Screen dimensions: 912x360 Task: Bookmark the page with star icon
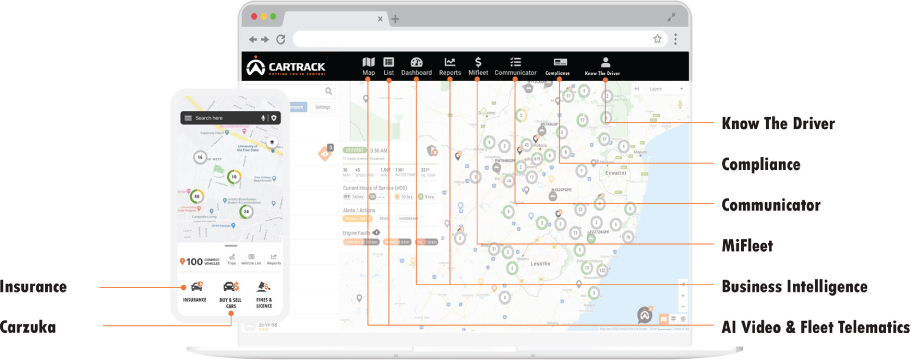click(657, 39)
